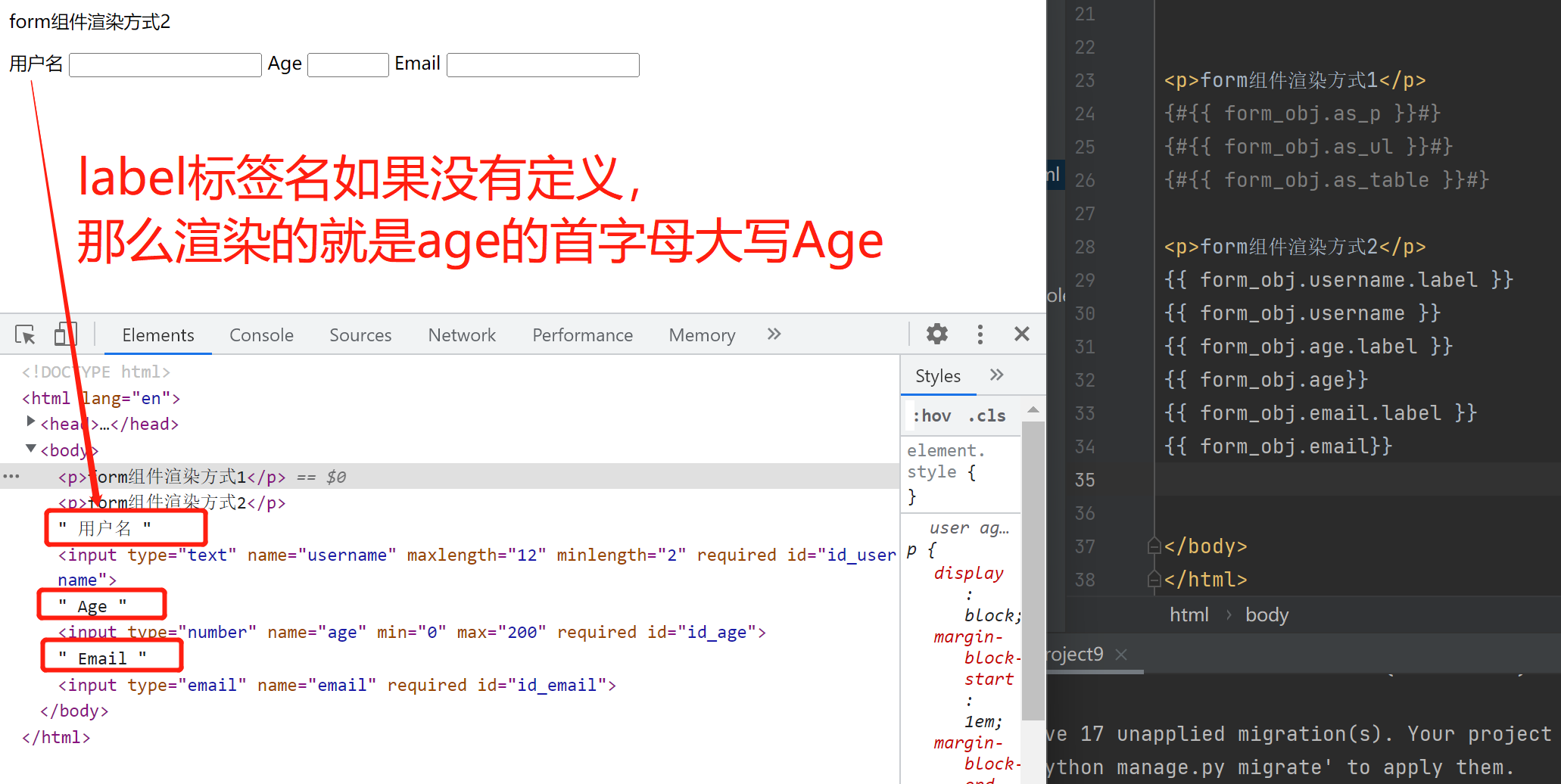Switch to the Console tab
The height and width of the screenshot is (784, 1561).
[261, 335]
